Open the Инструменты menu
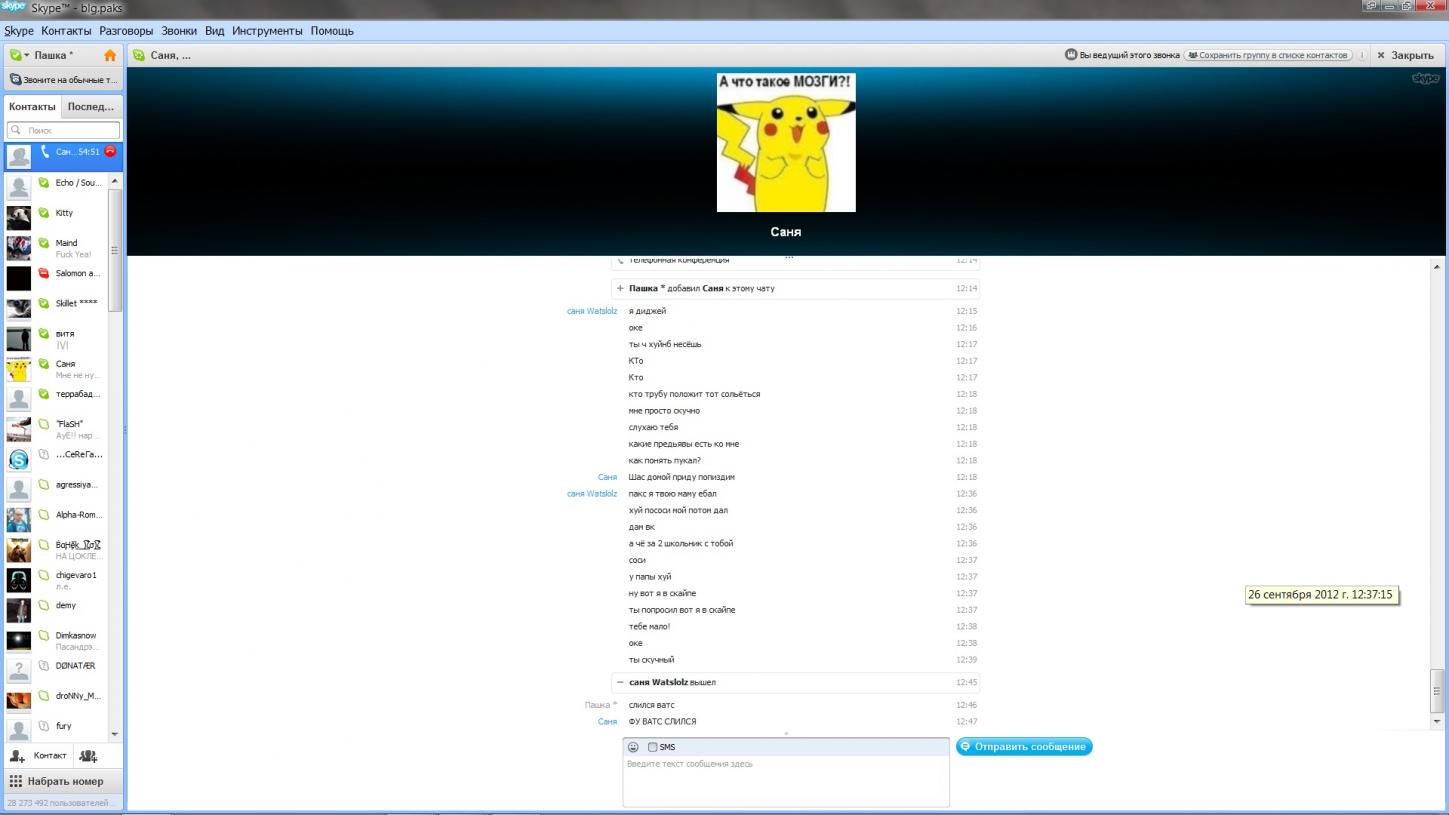Image resolution: width=1449 pixels, height=815 pixels. [x=268, y=31]
